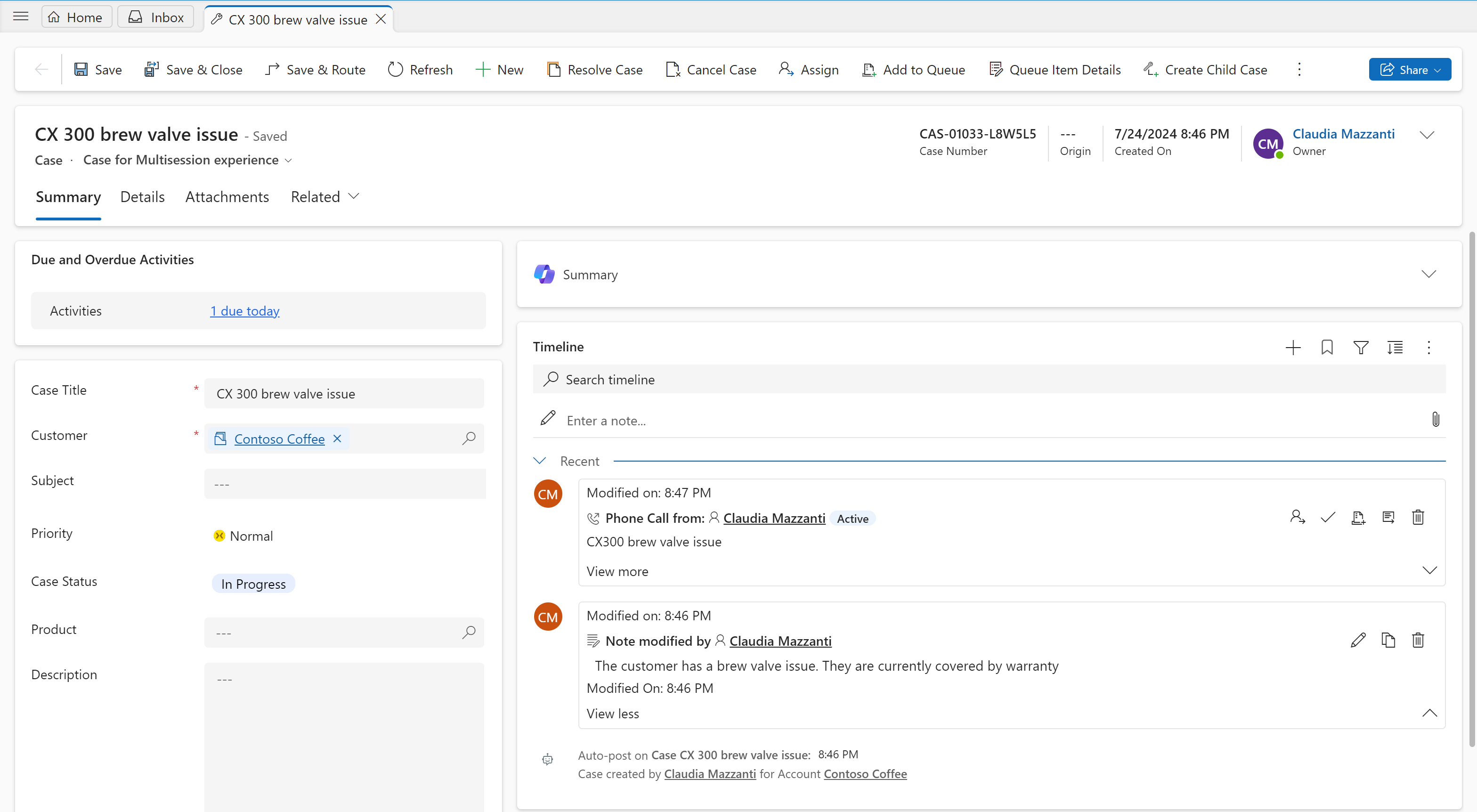Click the timeline bookmark icon
1477x812 pixels.
pos(1327,348)
